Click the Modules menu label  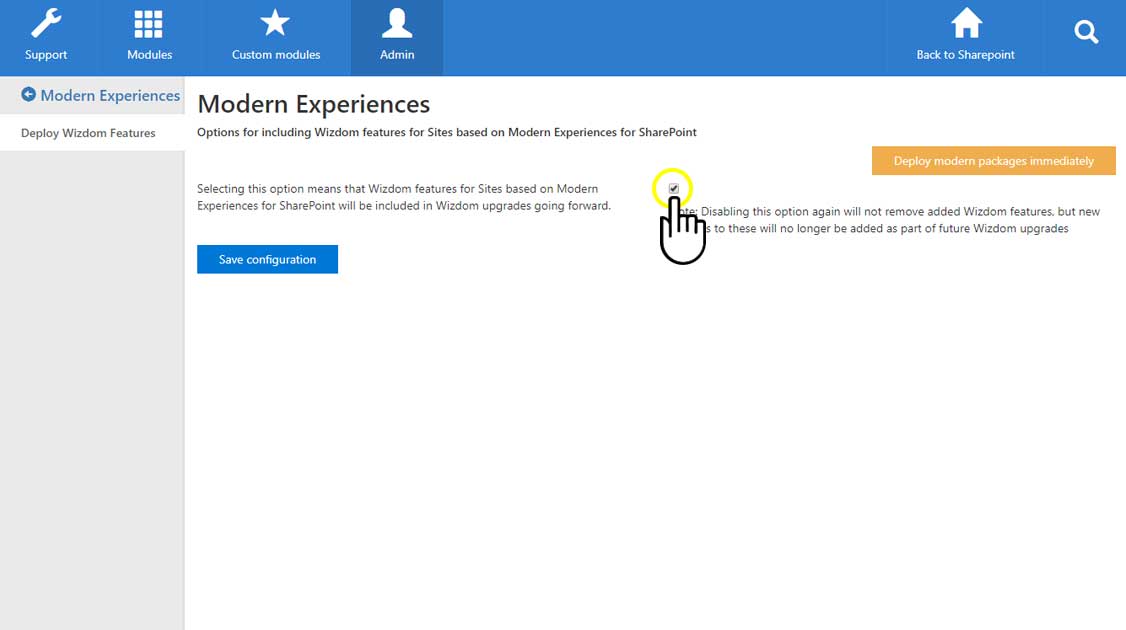(x=149, y=55)
